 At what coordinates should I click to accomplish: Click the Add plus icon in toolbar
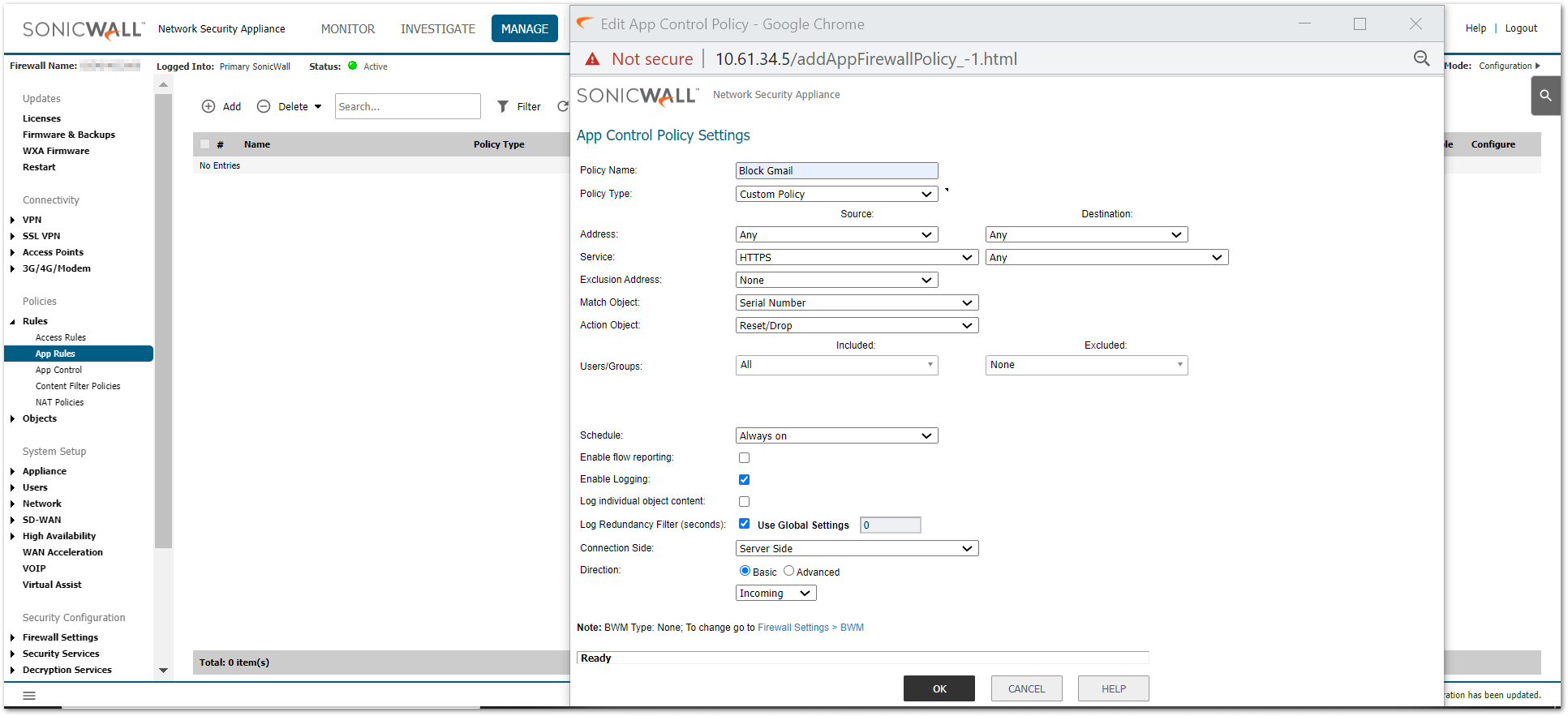click(208, 106)
